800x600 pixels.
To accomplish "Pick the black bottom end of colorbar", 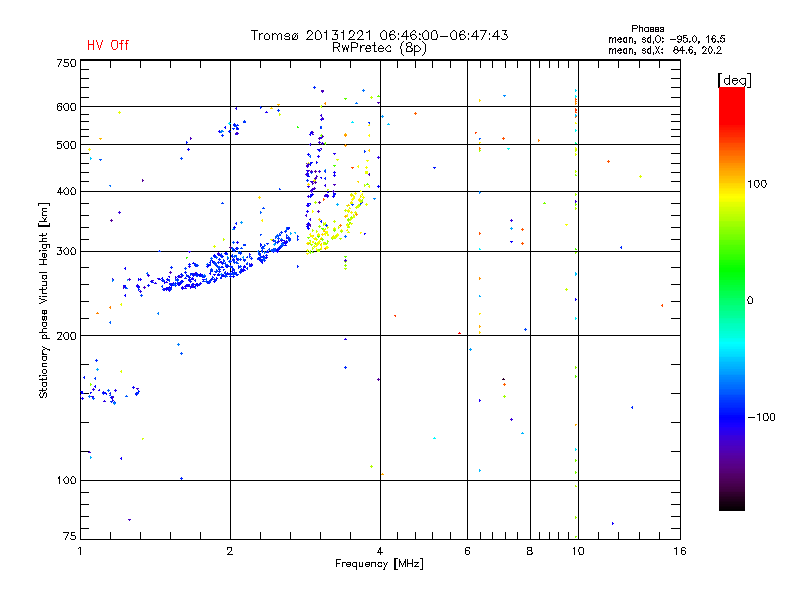I will [731, 506].
